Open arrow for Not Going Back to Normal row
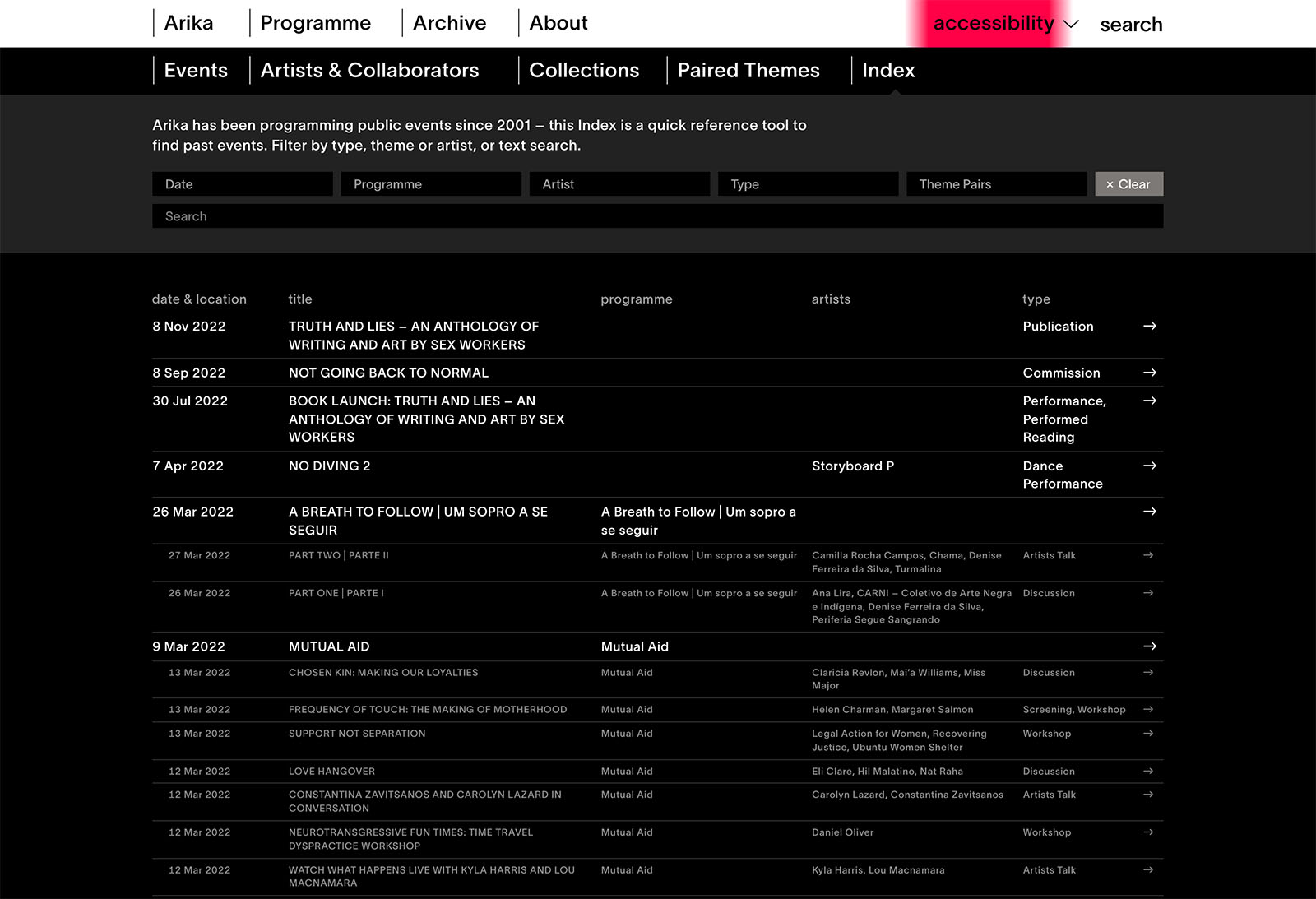1316x899 pixels. 1150,373
